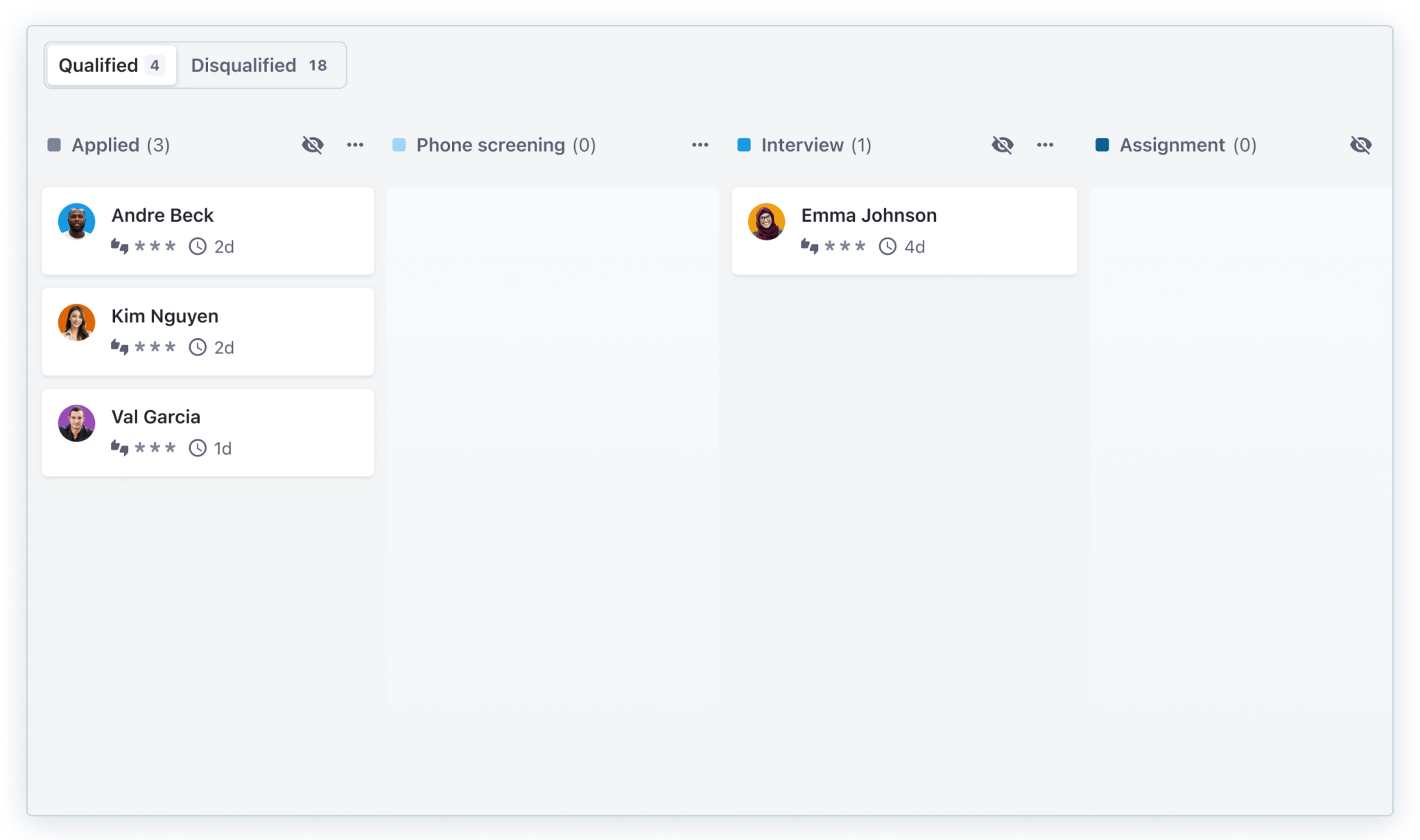1420x840 pixels.
Task: Switch to the Disqualified tab
Action: tap(261, 64)
